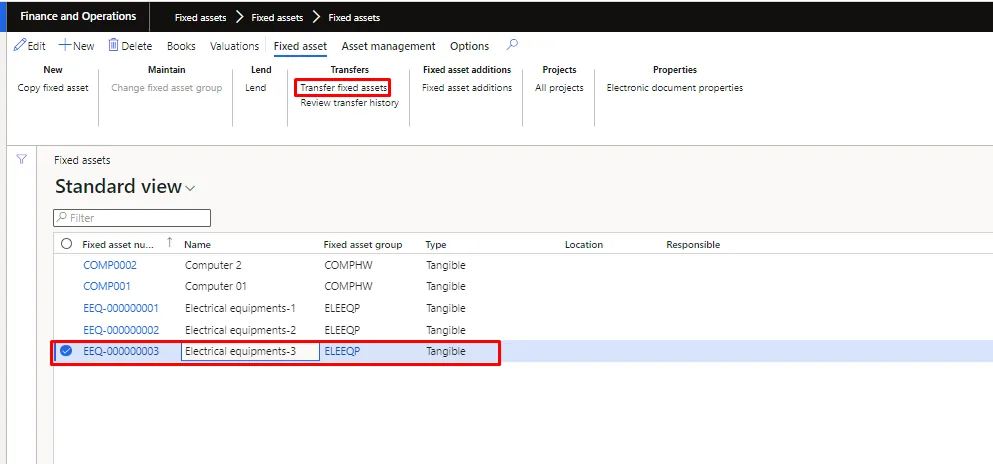Click the Computer 01 name cell

[x=215, y=286]
